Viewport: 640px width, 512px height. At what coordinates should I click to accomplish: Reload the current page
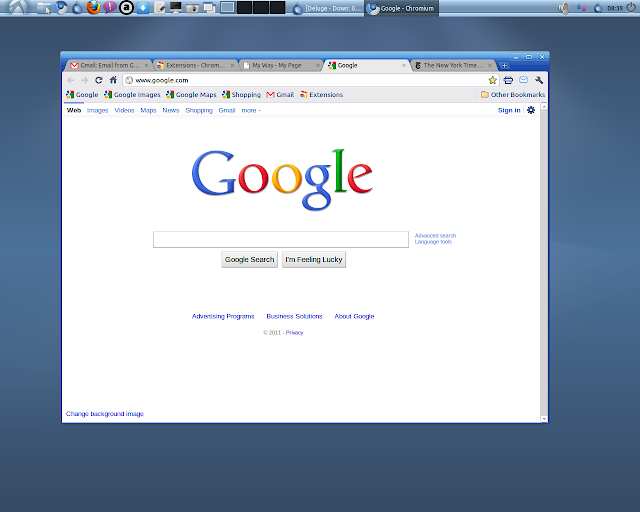[x=99, y=80]
